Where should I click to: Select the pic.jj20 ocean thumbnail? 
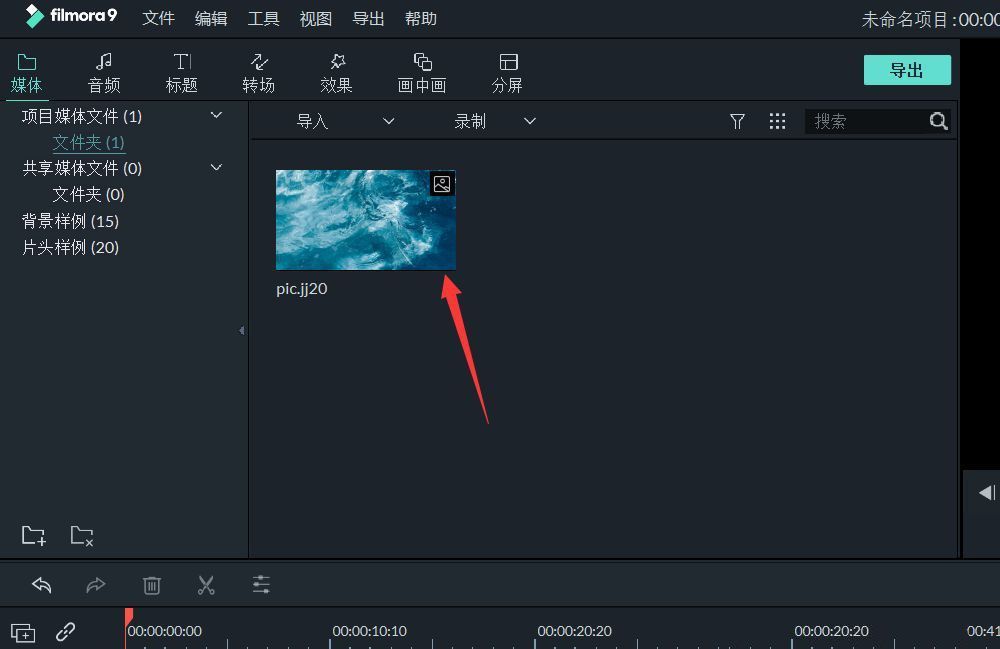point(365,220)
